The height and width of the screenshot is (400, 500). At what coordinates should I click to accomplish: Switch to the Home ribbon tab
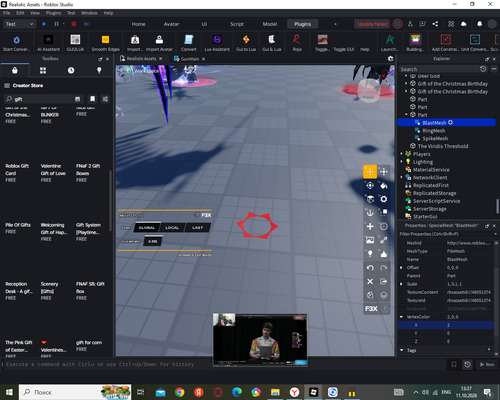pos(138,24)
